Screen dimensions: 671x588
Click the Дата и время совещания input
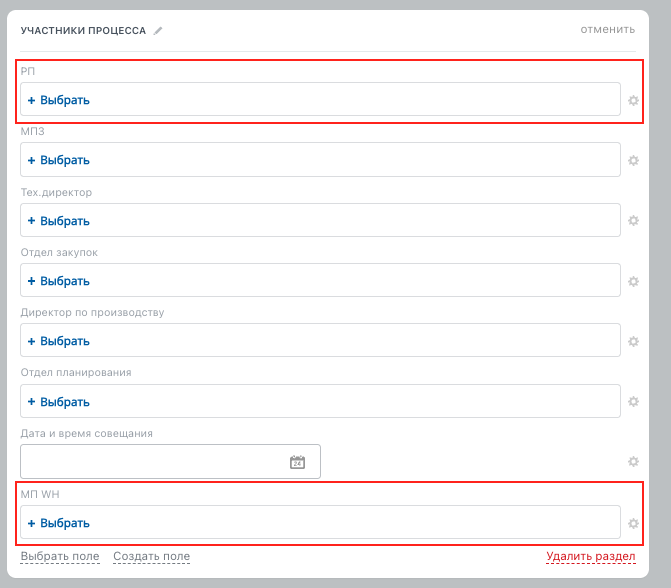pyautogui.click(x=150, y=462)
